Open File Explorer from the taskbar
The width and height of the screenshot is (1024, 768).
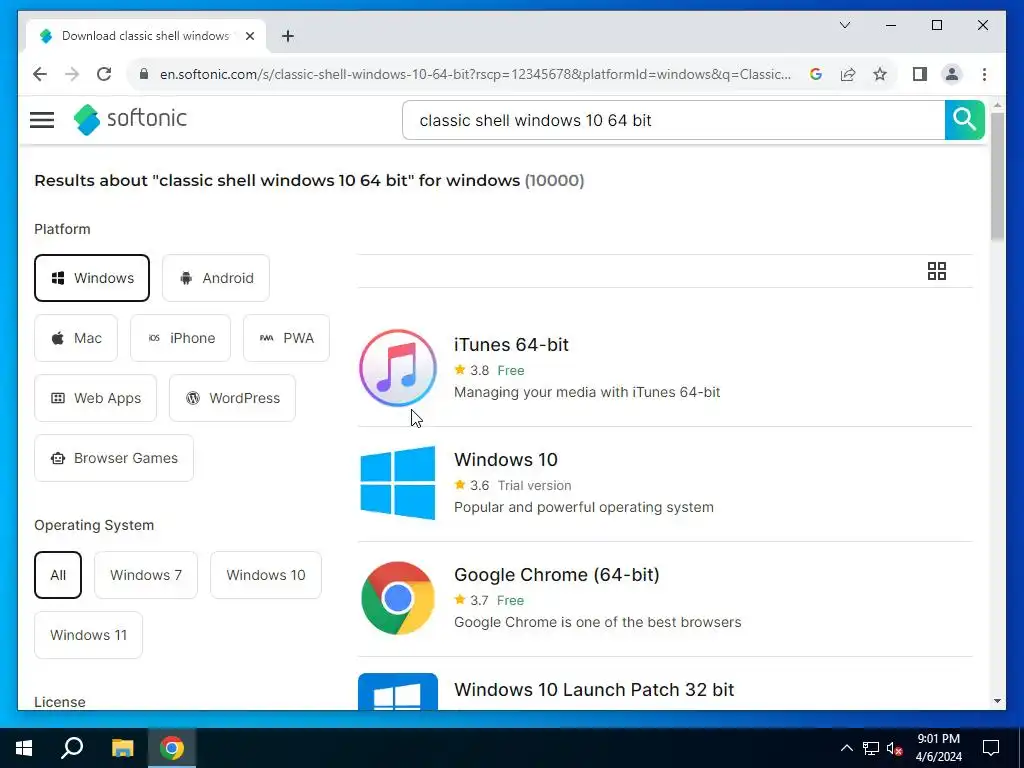122,748
